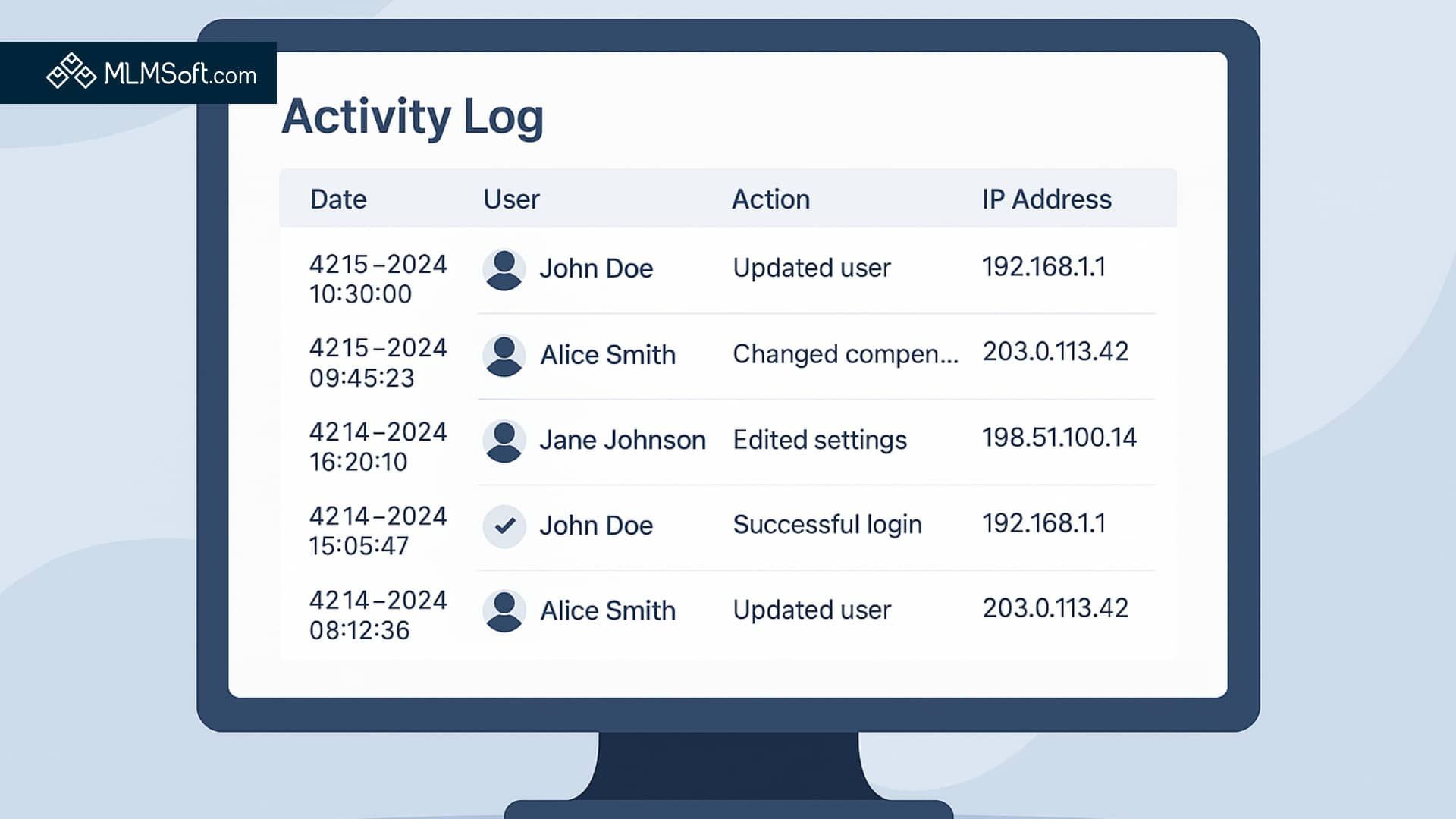Click the IP Address column header

[1046, 199]
